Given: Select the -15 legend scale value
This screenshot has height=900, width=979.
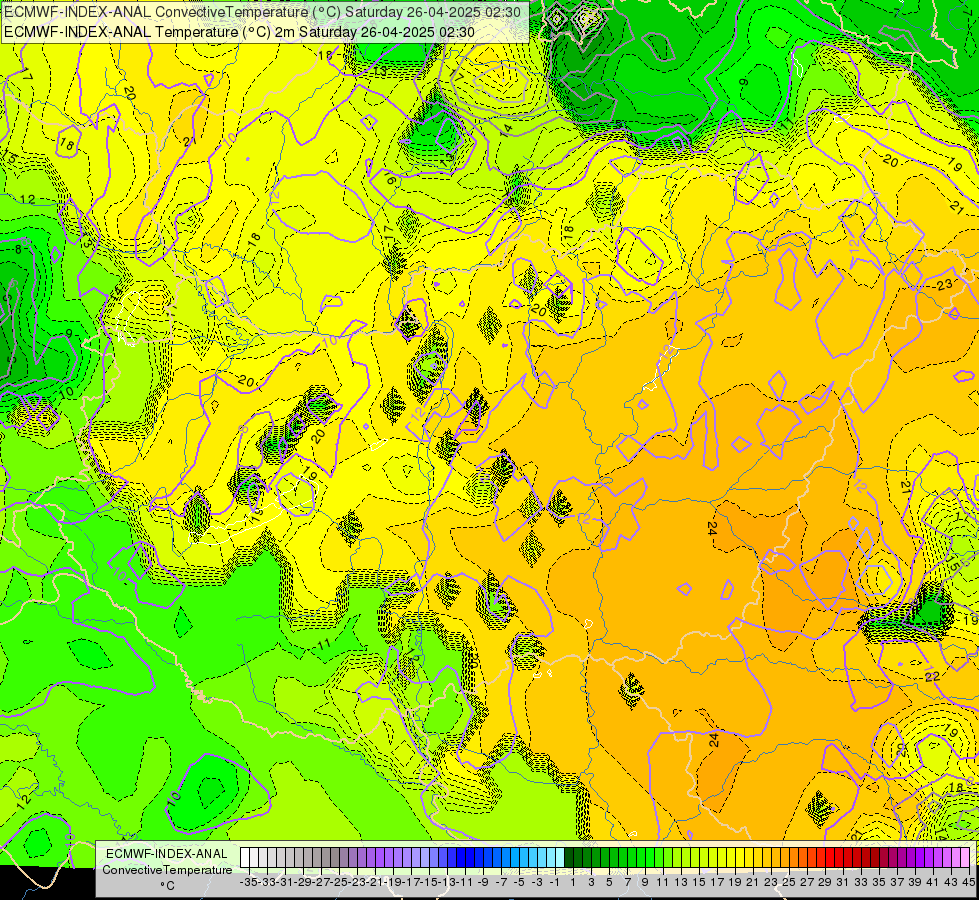Looking at the screenshot, I should point(429,883).
